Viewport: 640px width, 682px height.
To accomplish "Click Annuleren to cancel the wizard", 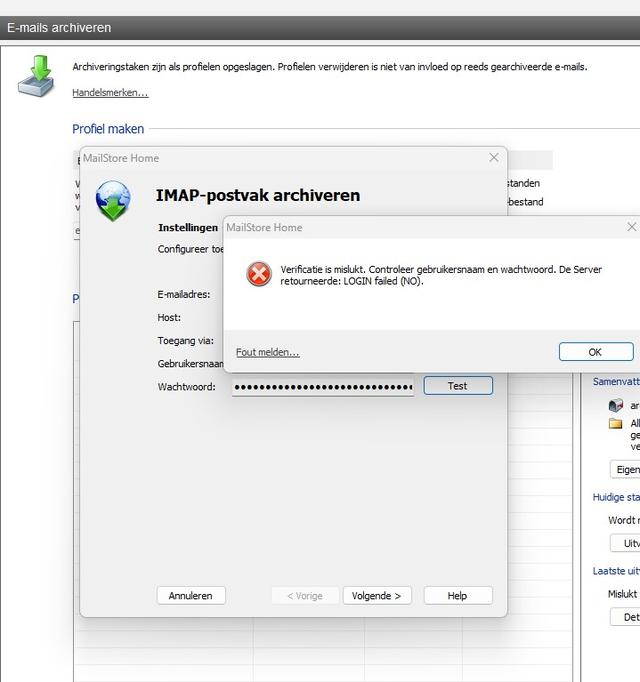I will coord(190,595).
